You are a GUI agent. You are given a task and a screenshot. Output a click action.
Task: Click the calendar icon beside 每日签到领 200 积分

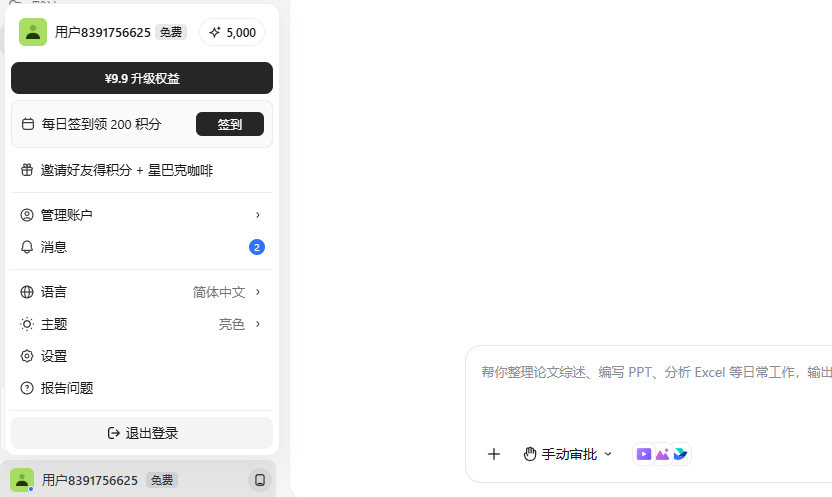pos(28,124)
